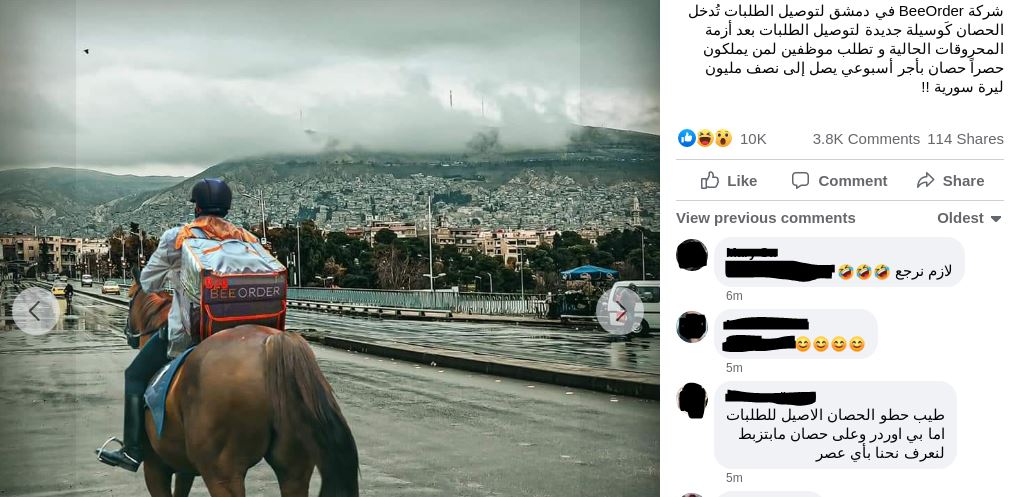This screenshot has height=497, width=1014.
Task: Open the 10K reactions list
Action: 753,139
